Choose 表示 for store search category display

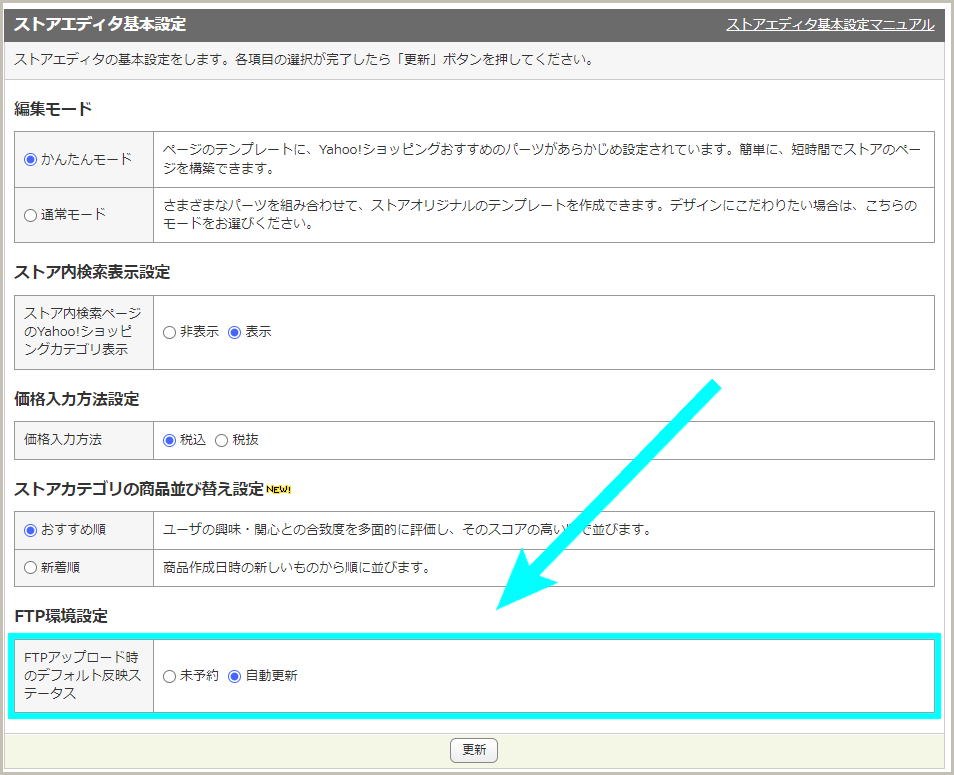234,332
